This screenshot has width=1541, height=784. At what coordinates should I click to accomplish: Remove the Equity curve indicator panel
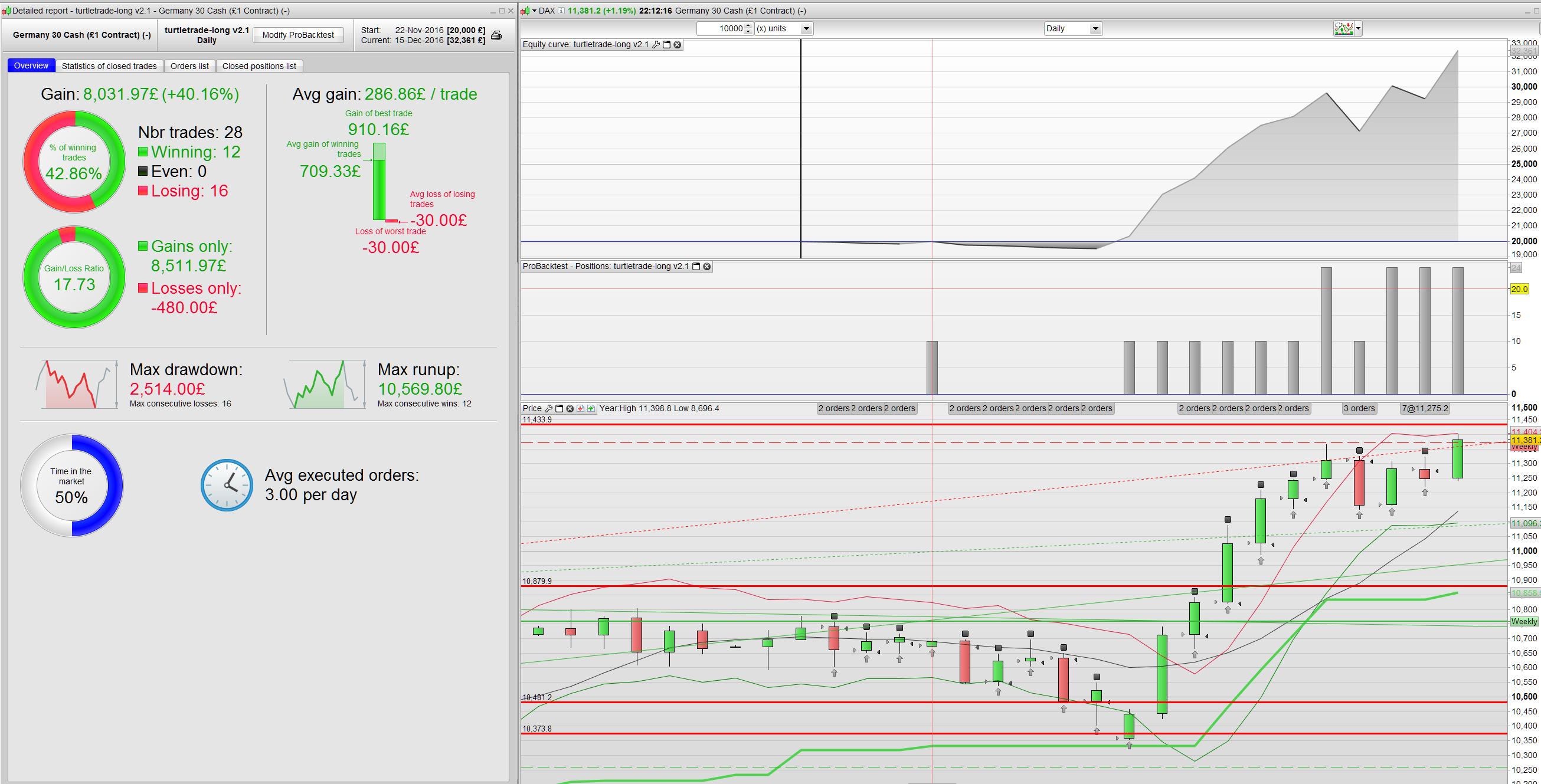click(677, 45)
